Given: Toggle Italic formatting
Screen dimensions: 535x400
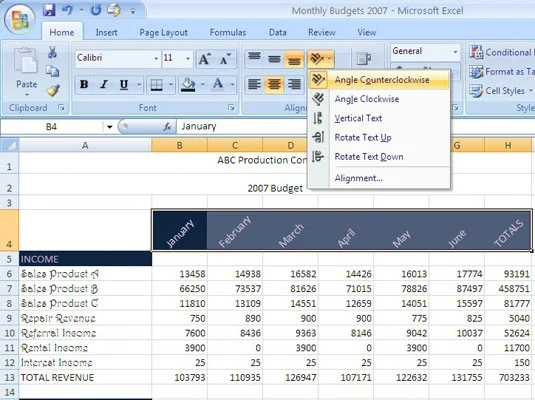Looking at the screenshot, I should coord(104,84).
